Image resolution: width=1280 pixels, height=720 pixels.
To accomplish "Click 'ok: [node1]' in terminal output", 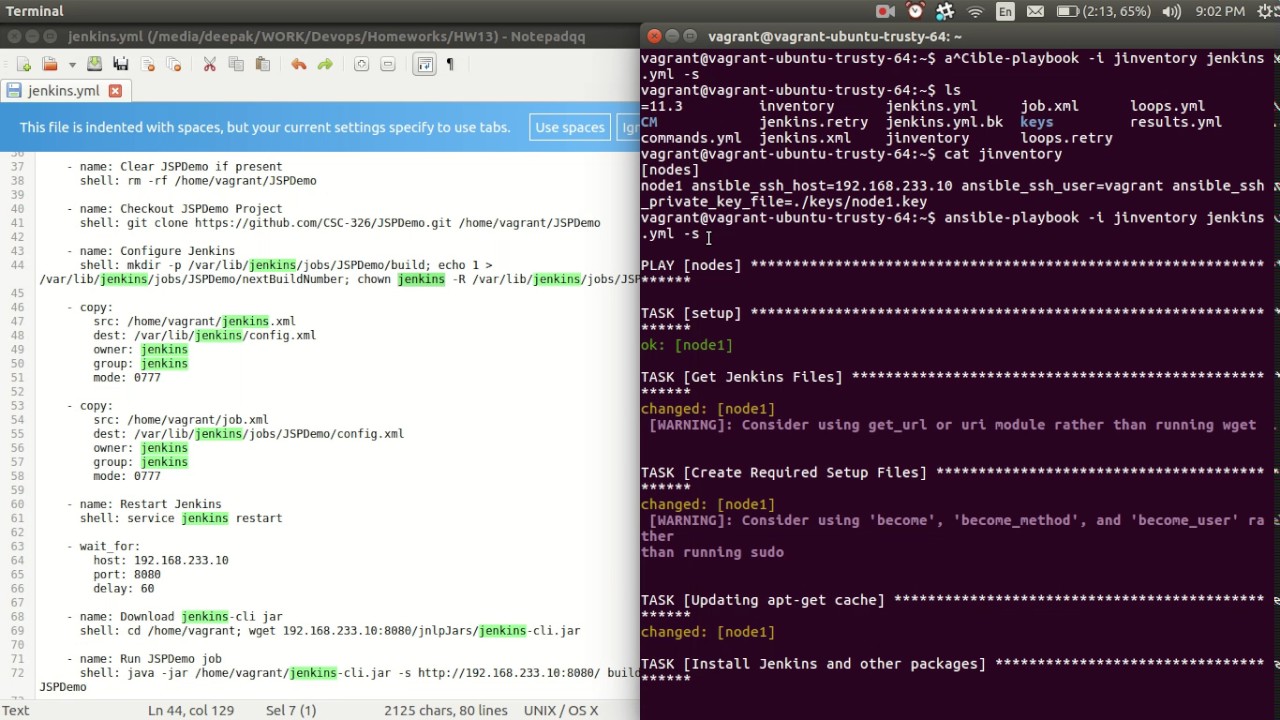I will pyautogui.click(x=687, y=345).
